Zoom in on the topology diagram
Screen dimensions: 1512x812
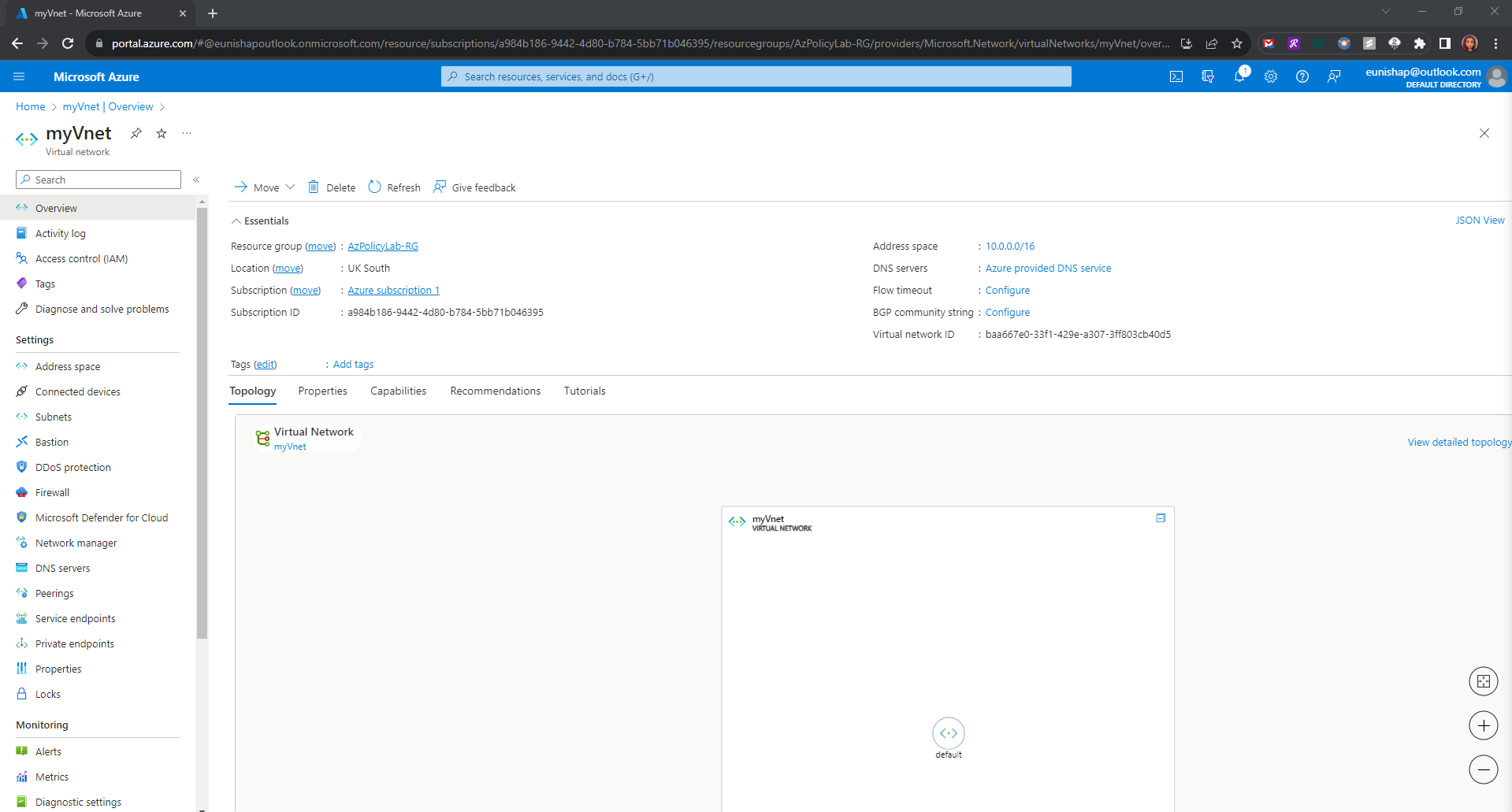1483,725
